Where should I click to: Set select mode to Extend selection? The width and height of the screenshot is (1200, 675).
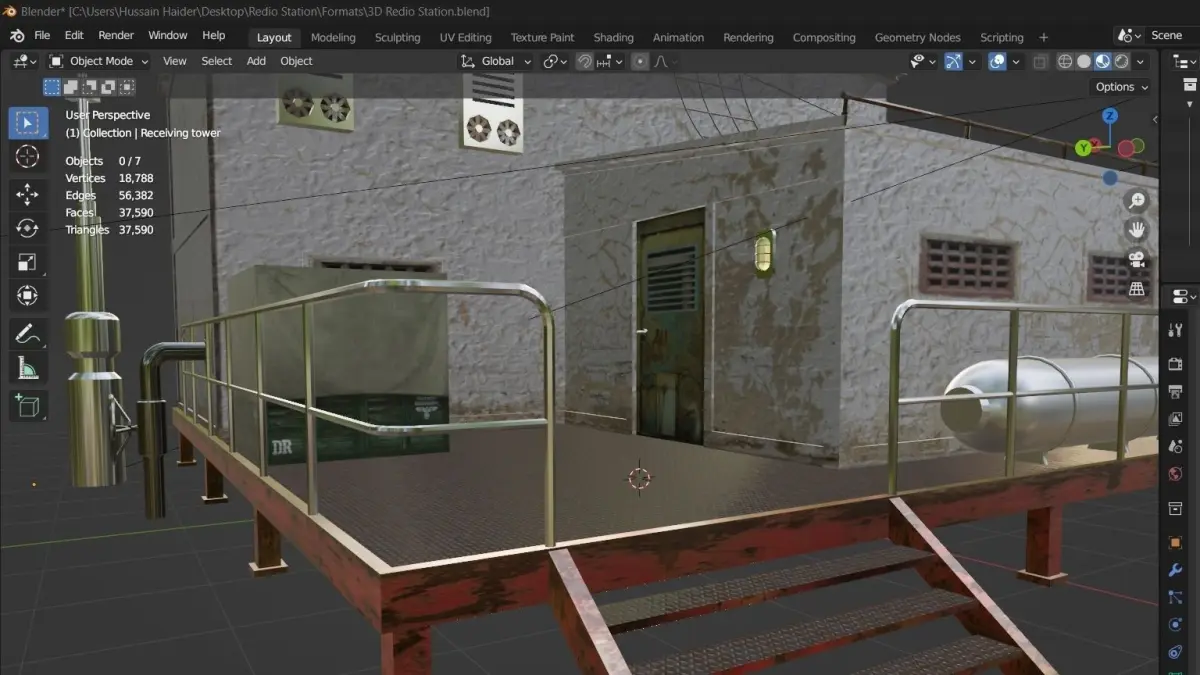coord(70,87)
